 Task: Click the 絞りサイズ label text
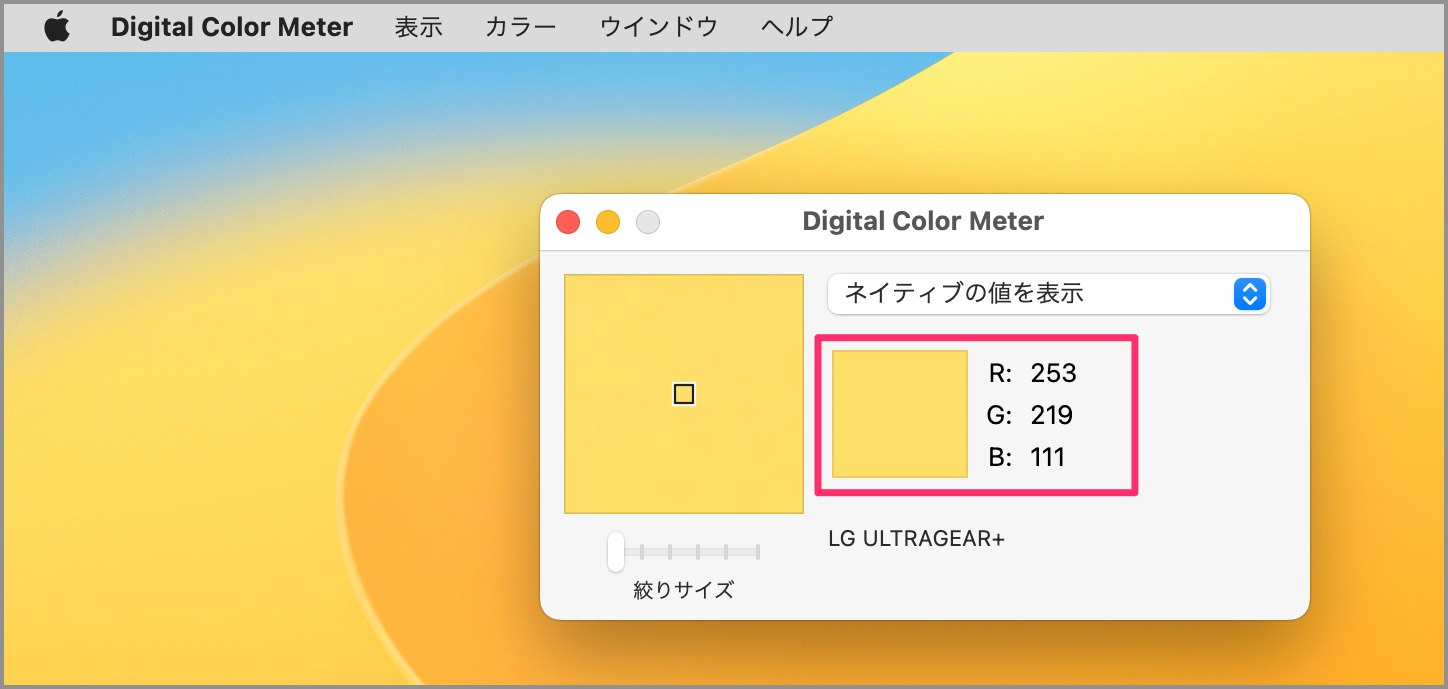click(x=683, y=590)
